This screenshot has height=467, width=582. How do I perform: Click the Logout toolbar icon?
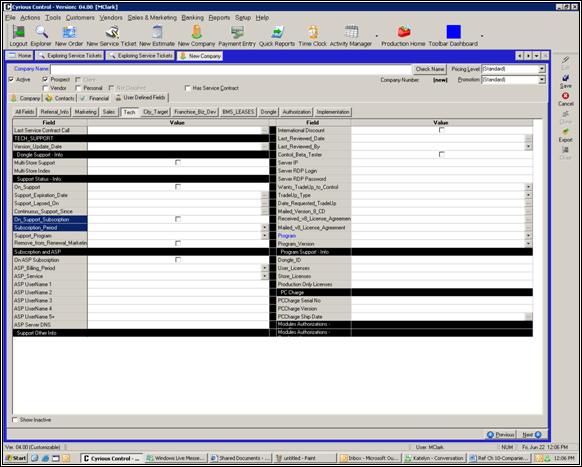(18, 32)
